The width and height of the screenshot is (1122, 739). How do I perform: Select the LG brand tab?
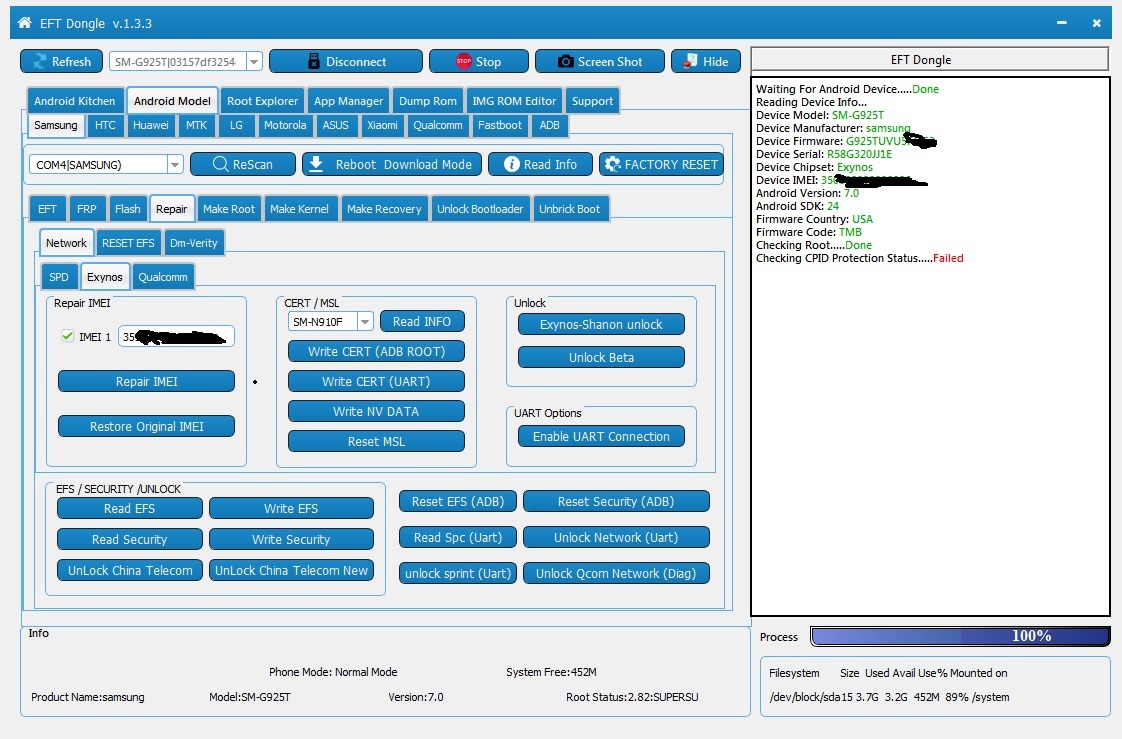click(236, 125)
